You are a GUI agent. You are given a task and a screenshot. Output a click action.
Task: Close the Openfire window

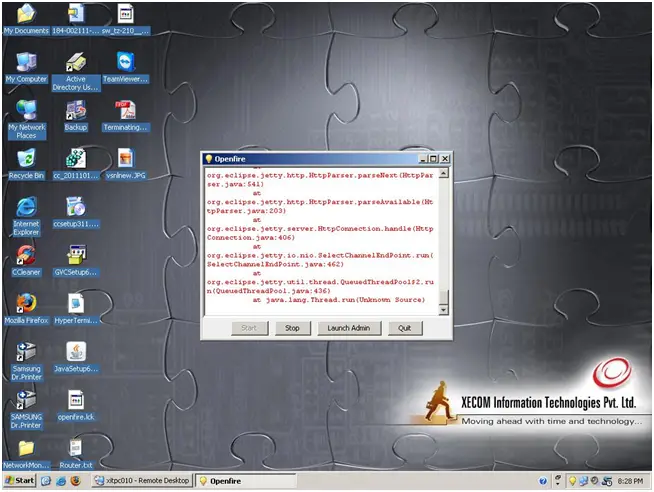click(445, 159)
